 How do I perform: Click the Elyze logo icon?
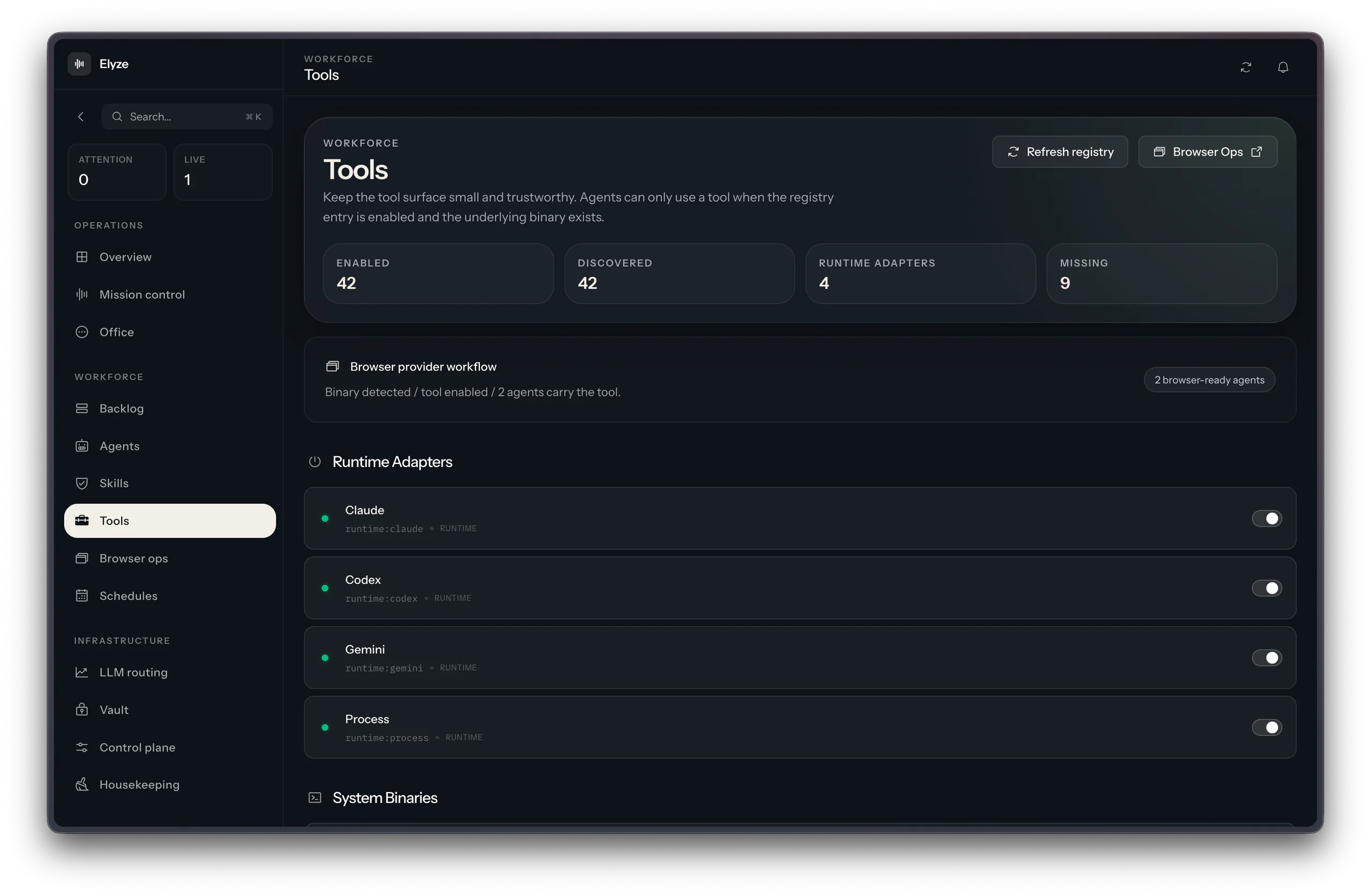click(x=79, y=64)
